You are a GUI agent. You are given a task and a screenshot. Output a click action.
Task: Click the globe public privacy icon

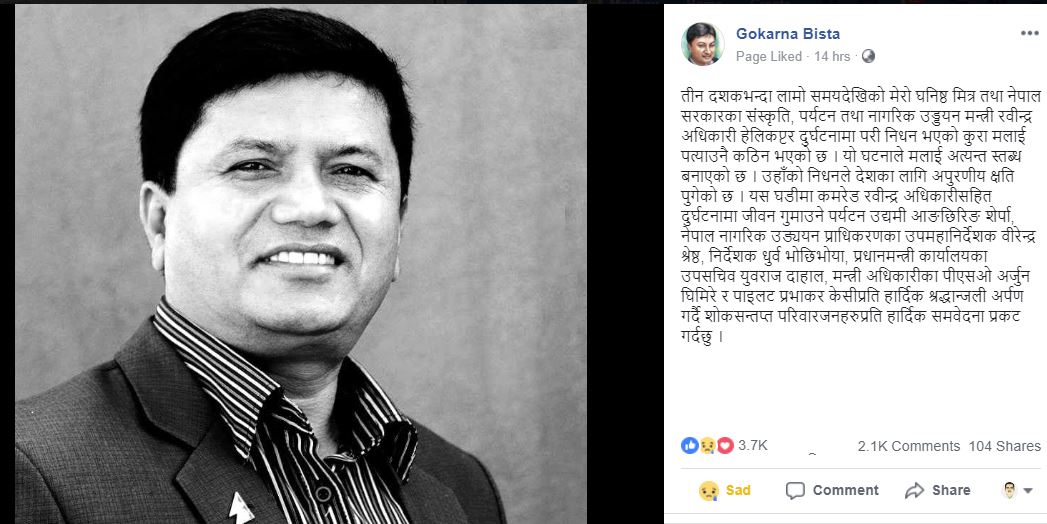click(868, 57)
